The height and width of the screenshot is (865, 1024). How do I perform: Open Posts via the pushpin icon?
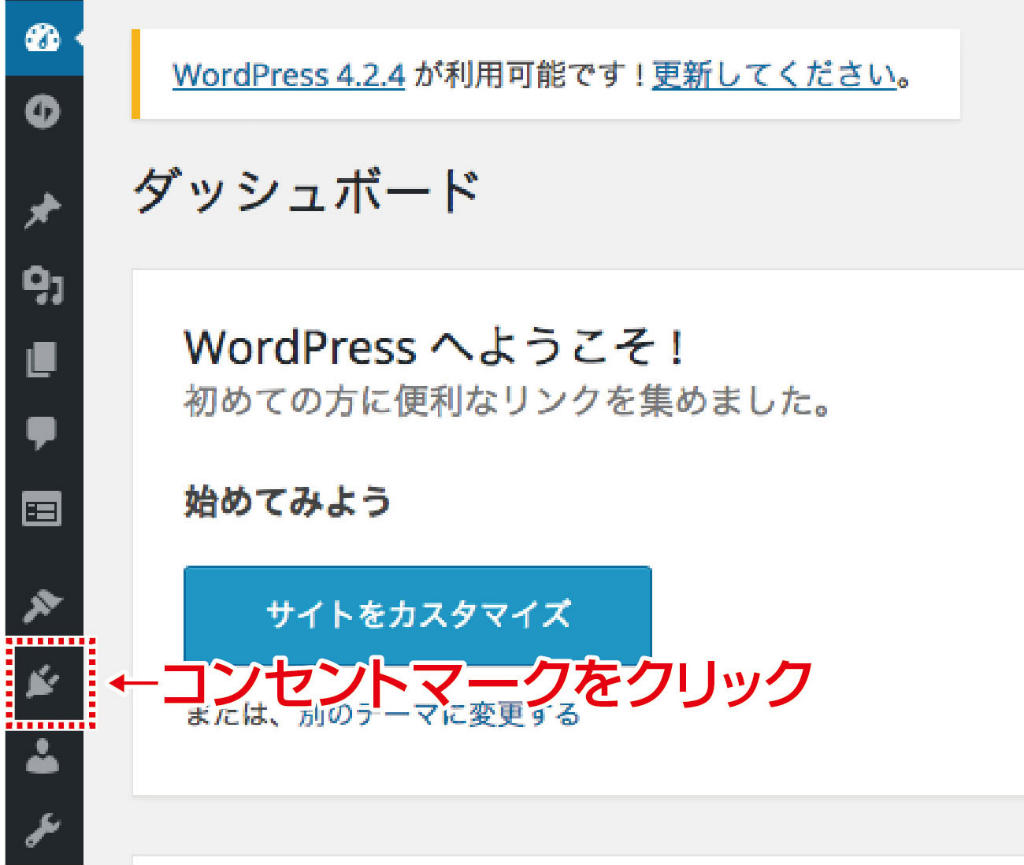coord(42,210)
